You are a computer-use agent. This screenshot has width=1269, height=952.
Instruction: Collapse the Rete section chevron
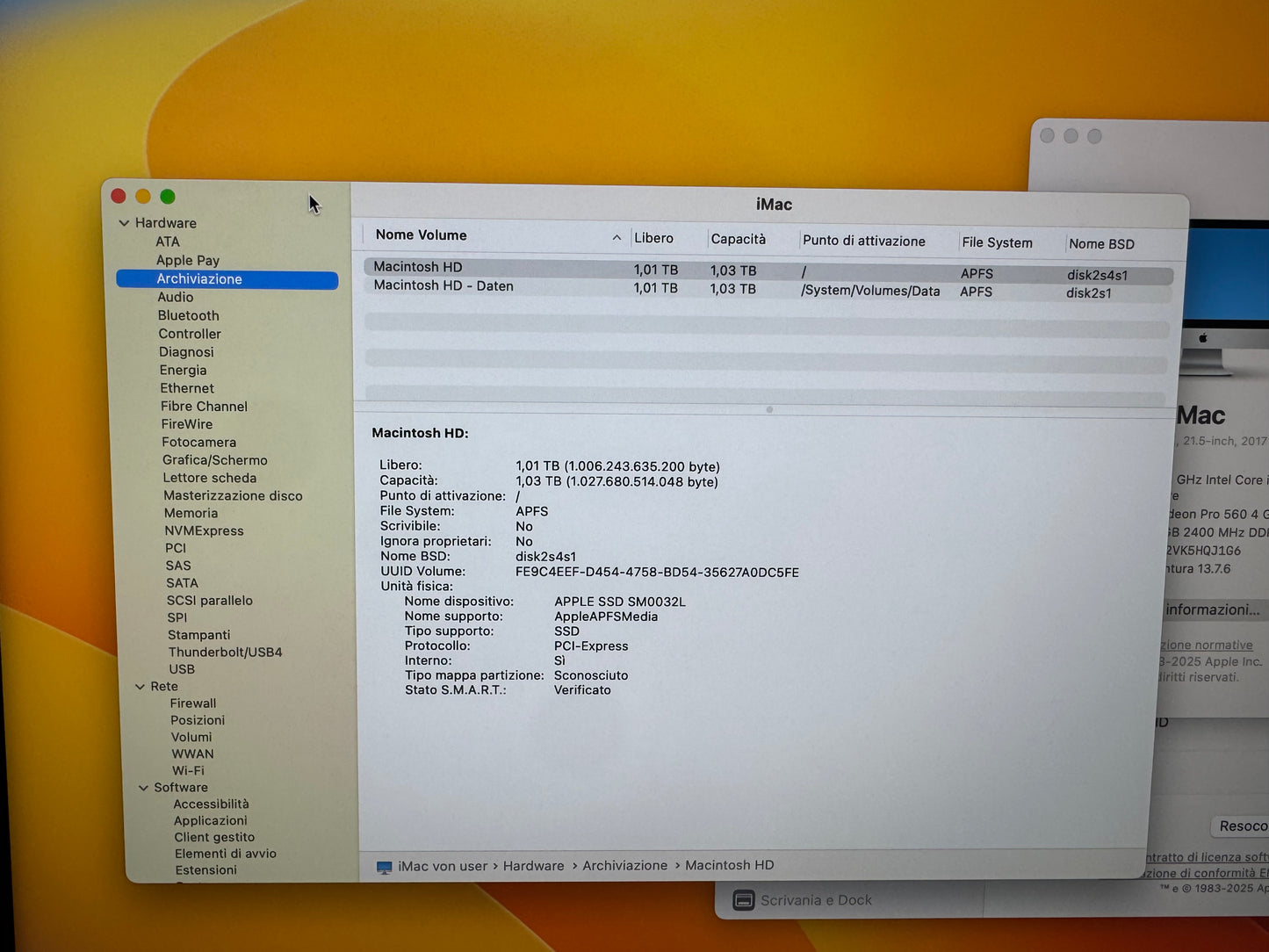pos(140,687)
